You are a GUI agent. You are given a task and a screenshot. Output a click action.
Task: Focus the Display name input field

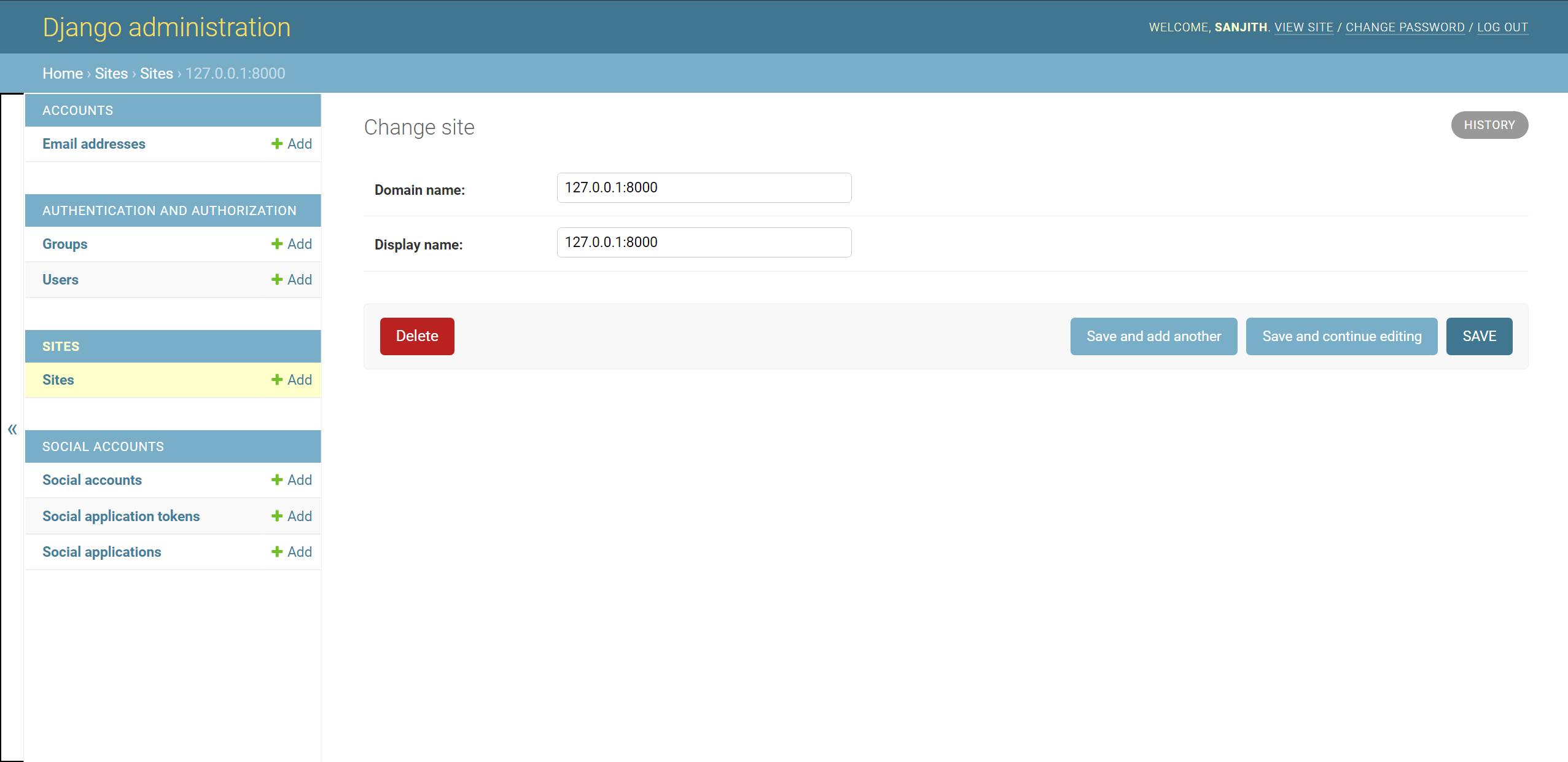(x=703, y=242)
